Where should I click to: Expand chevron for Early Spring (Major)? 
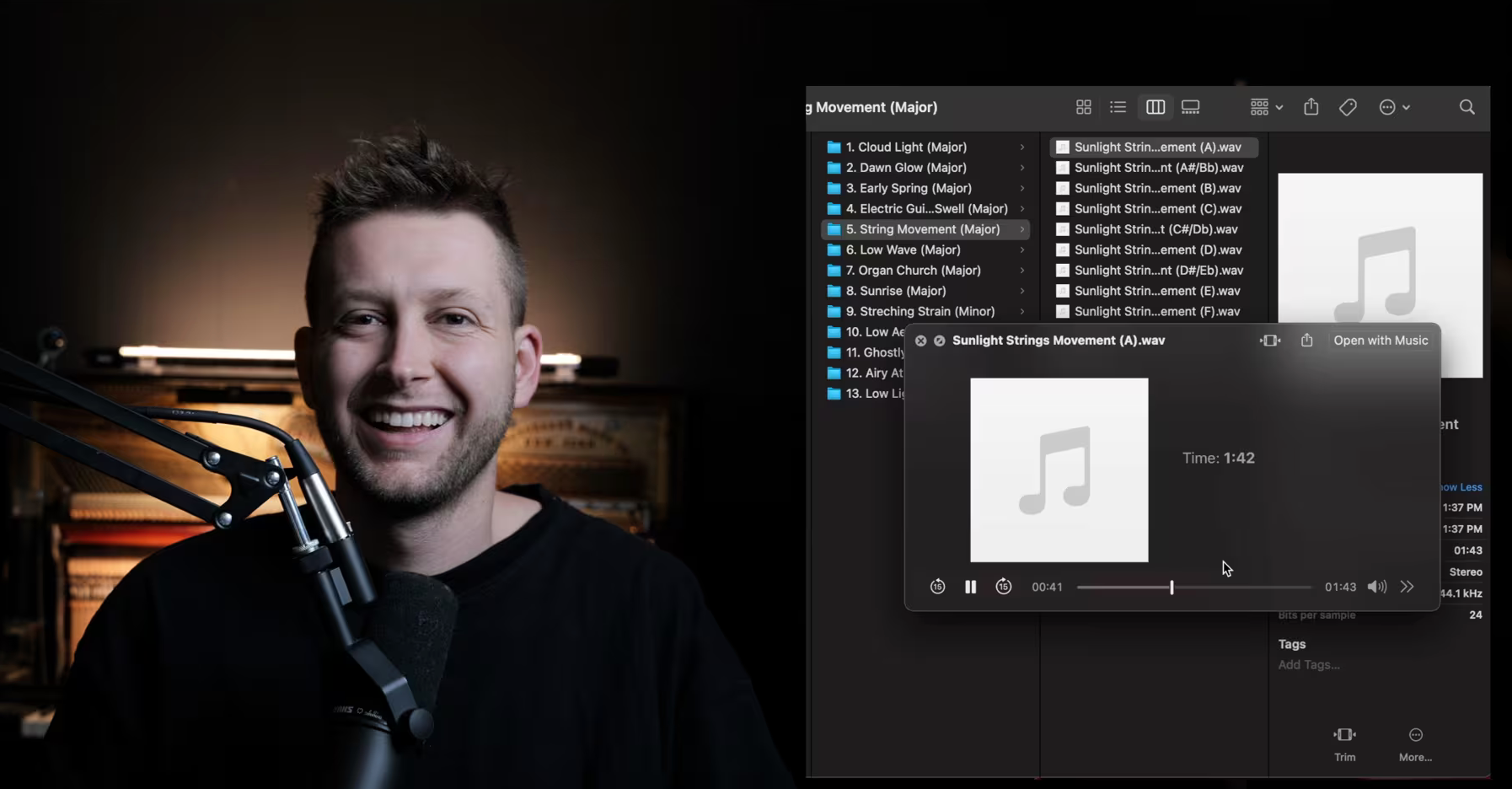1022,188
